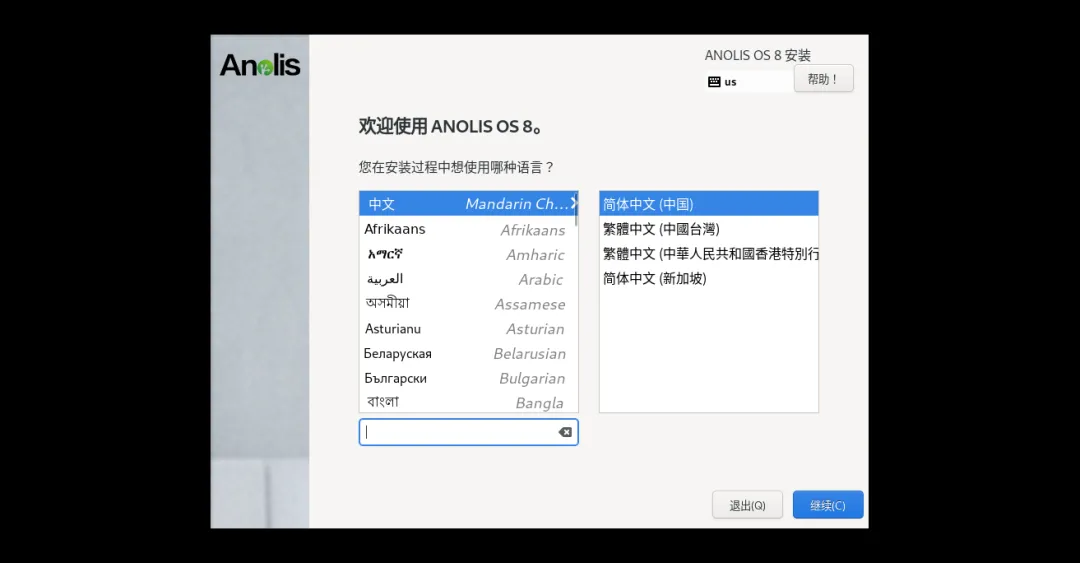
Task: Select Asturianu in the language list
Action: pyautogui.click(x=468, y=329)
